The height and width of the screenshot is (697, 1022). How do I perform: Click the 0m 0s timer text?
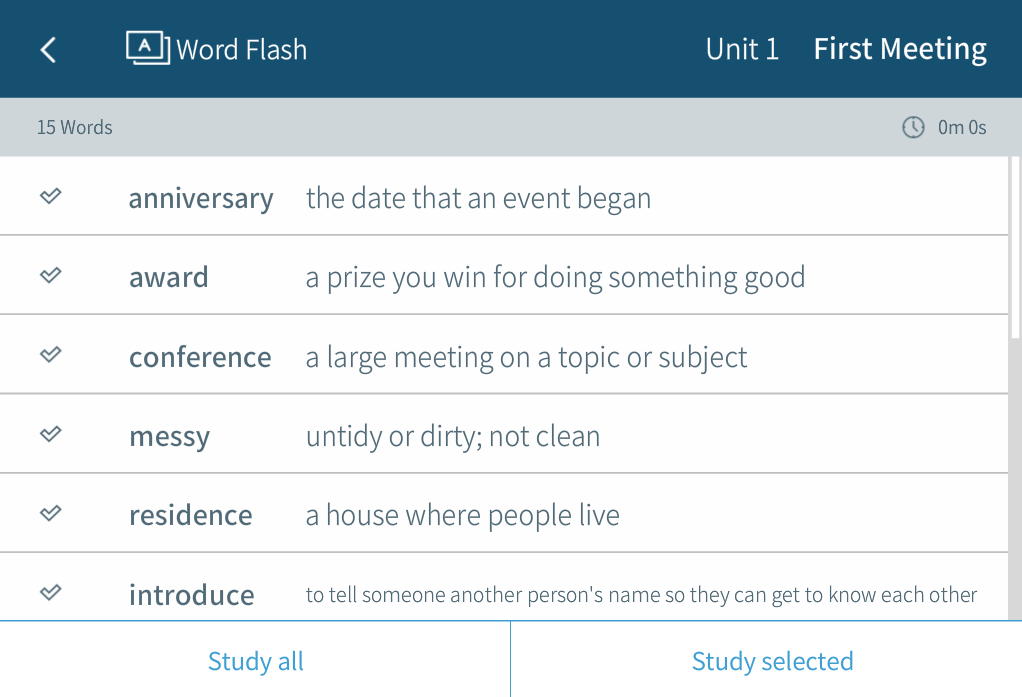(962, 127)
